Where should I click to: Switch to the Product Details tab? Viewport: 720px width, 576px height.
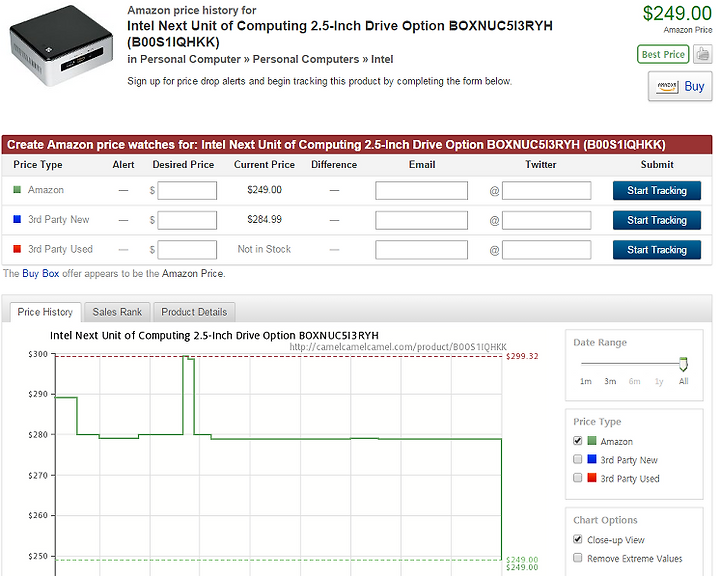[x=194, y=312]
